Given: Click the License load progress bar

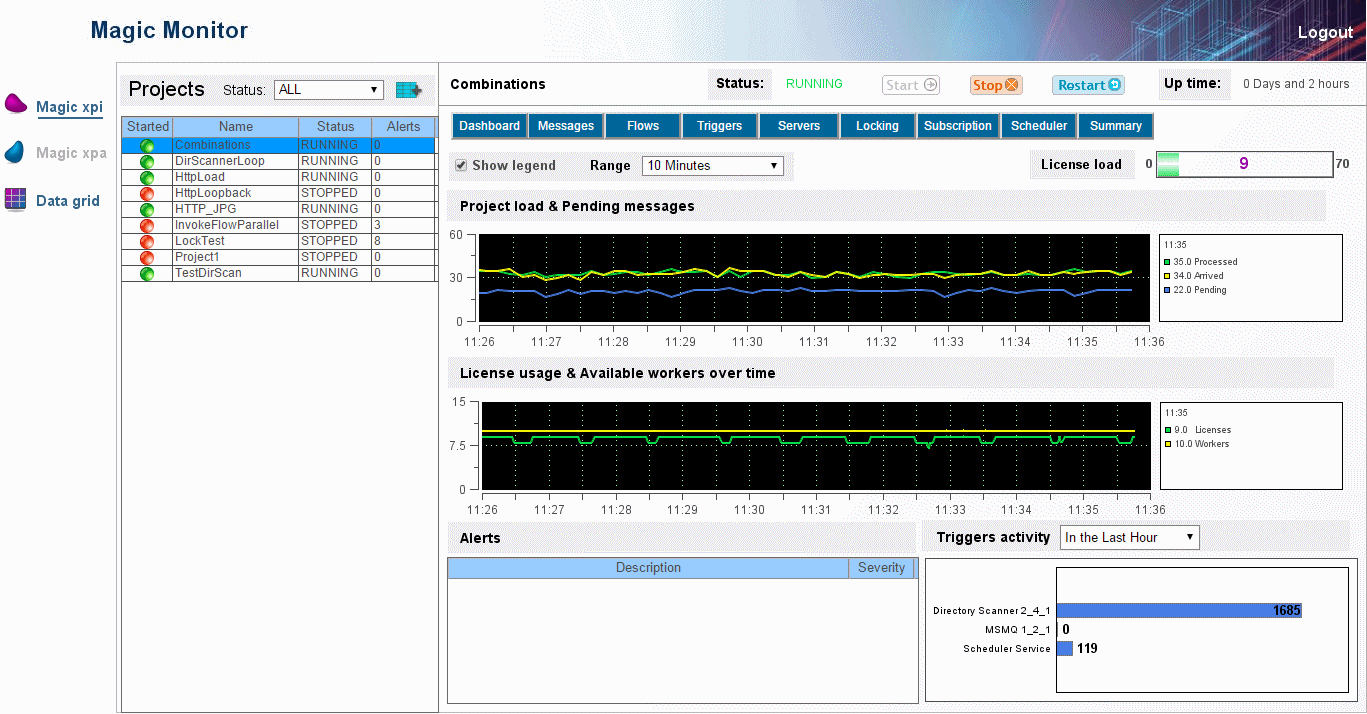Looking at the screenshot, I should click(x=1244, y=164).
